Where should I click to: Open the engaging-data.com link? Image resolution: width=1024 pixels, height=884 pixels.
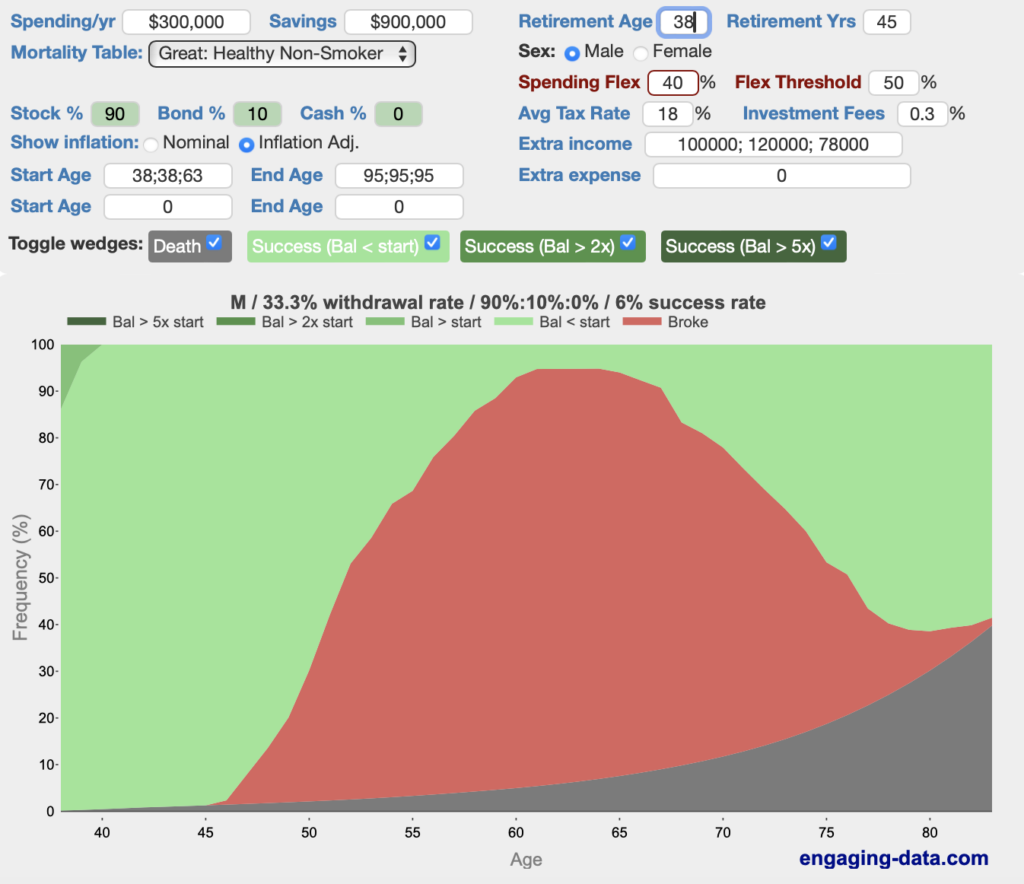(893, 858)
